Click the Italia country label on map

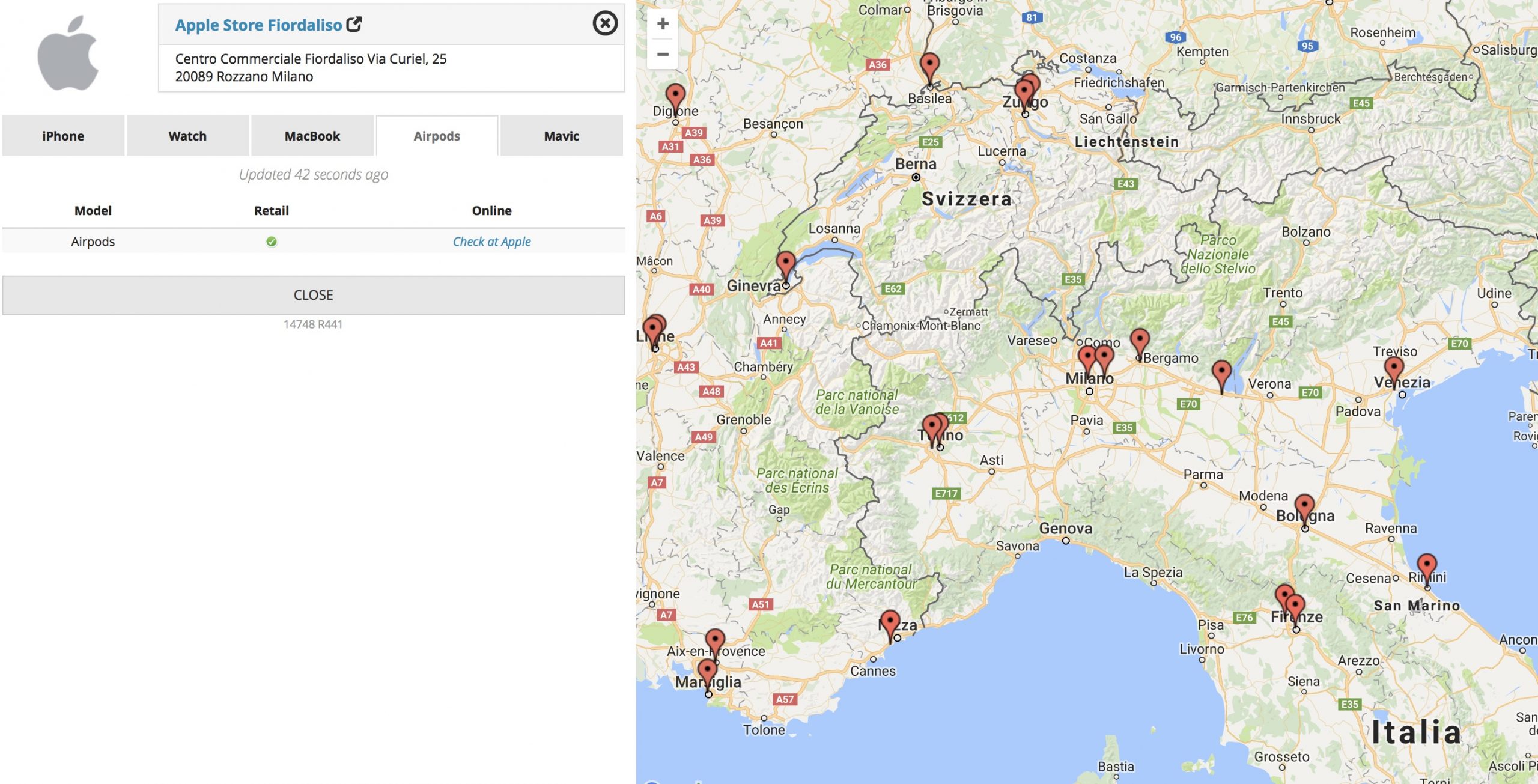[1417, 732]
